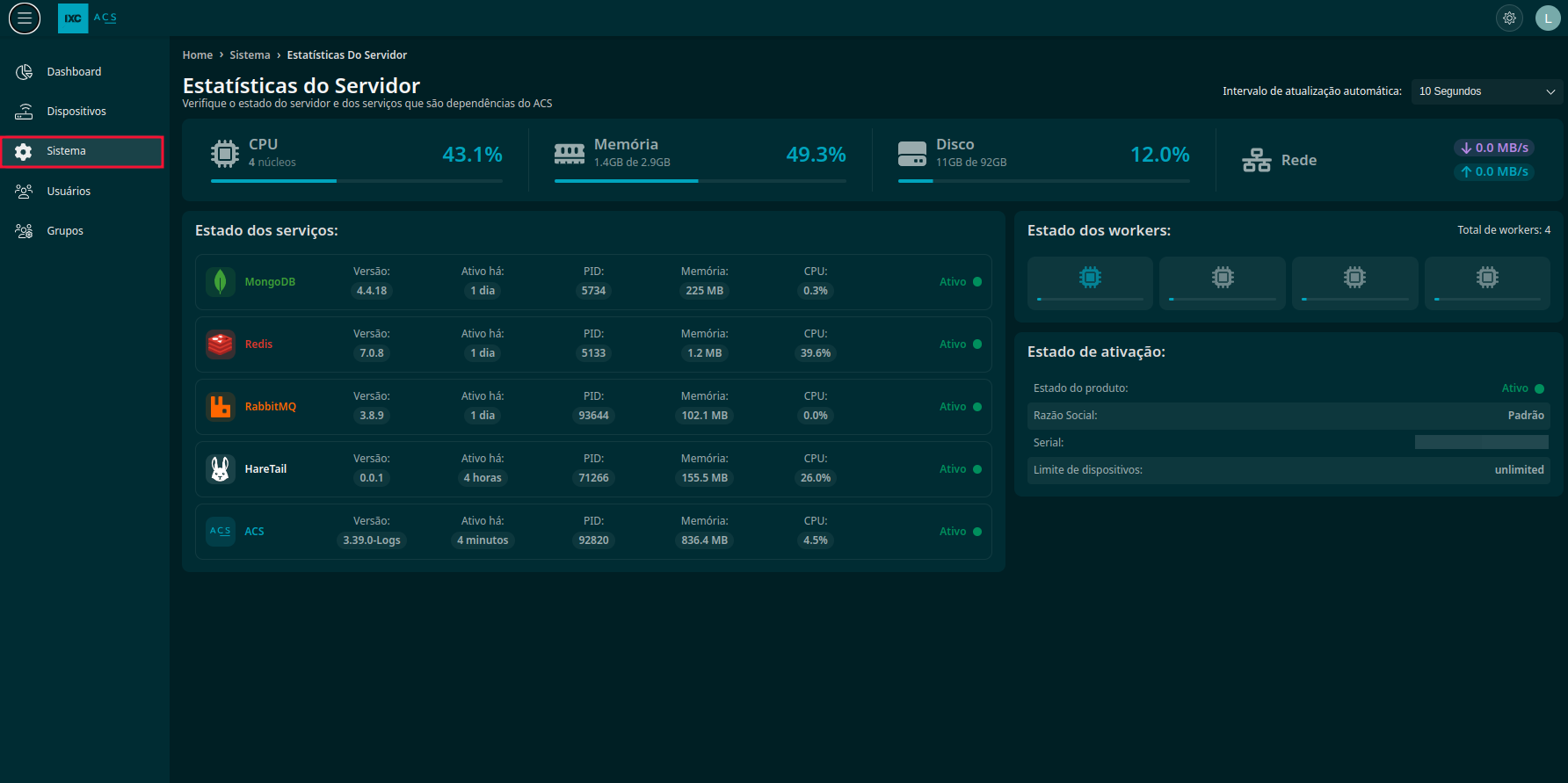Select the third worker chip card

(1355, 283)
